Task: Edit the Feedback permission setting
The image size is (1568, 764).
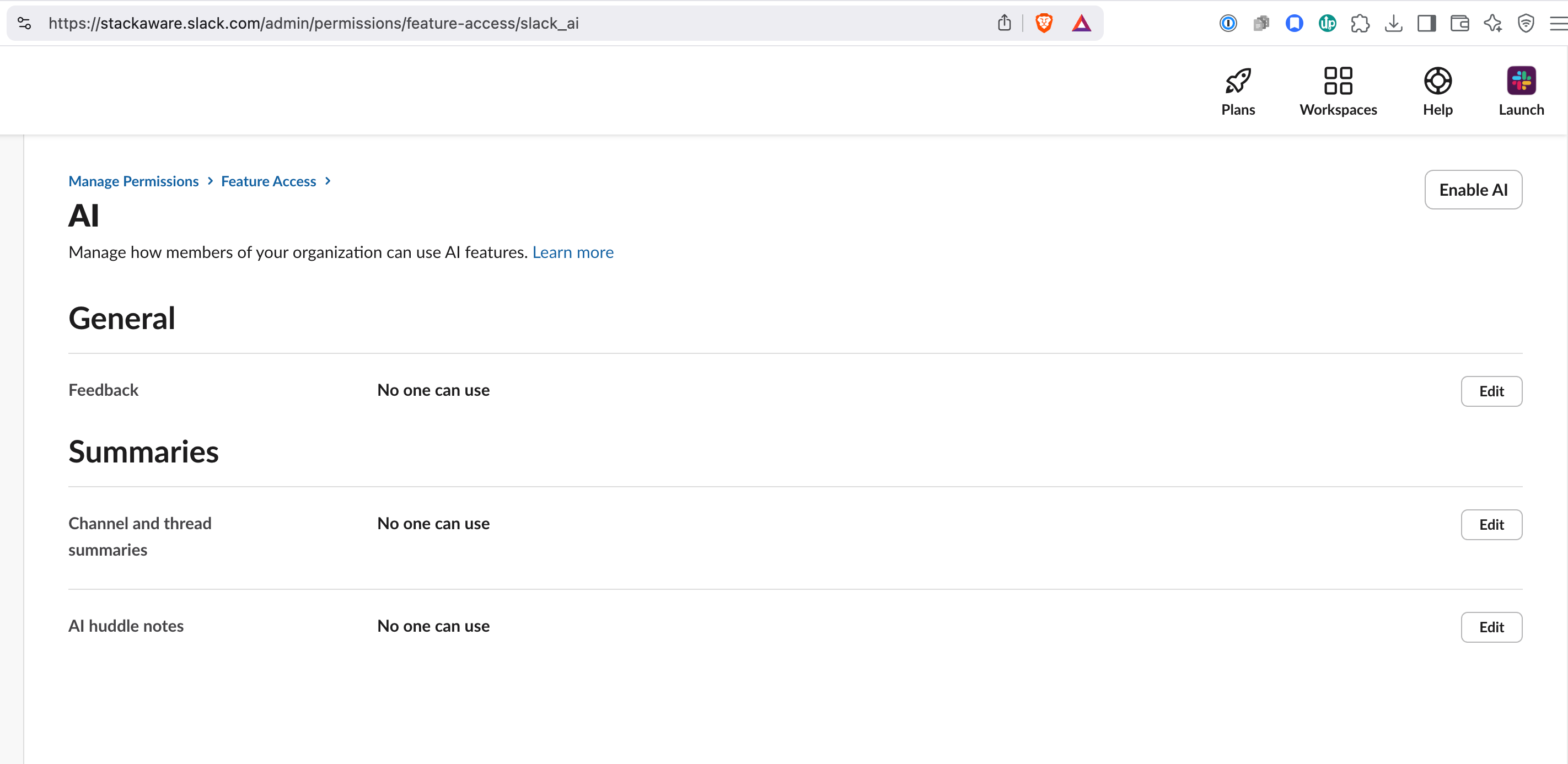Action: 1491,391
